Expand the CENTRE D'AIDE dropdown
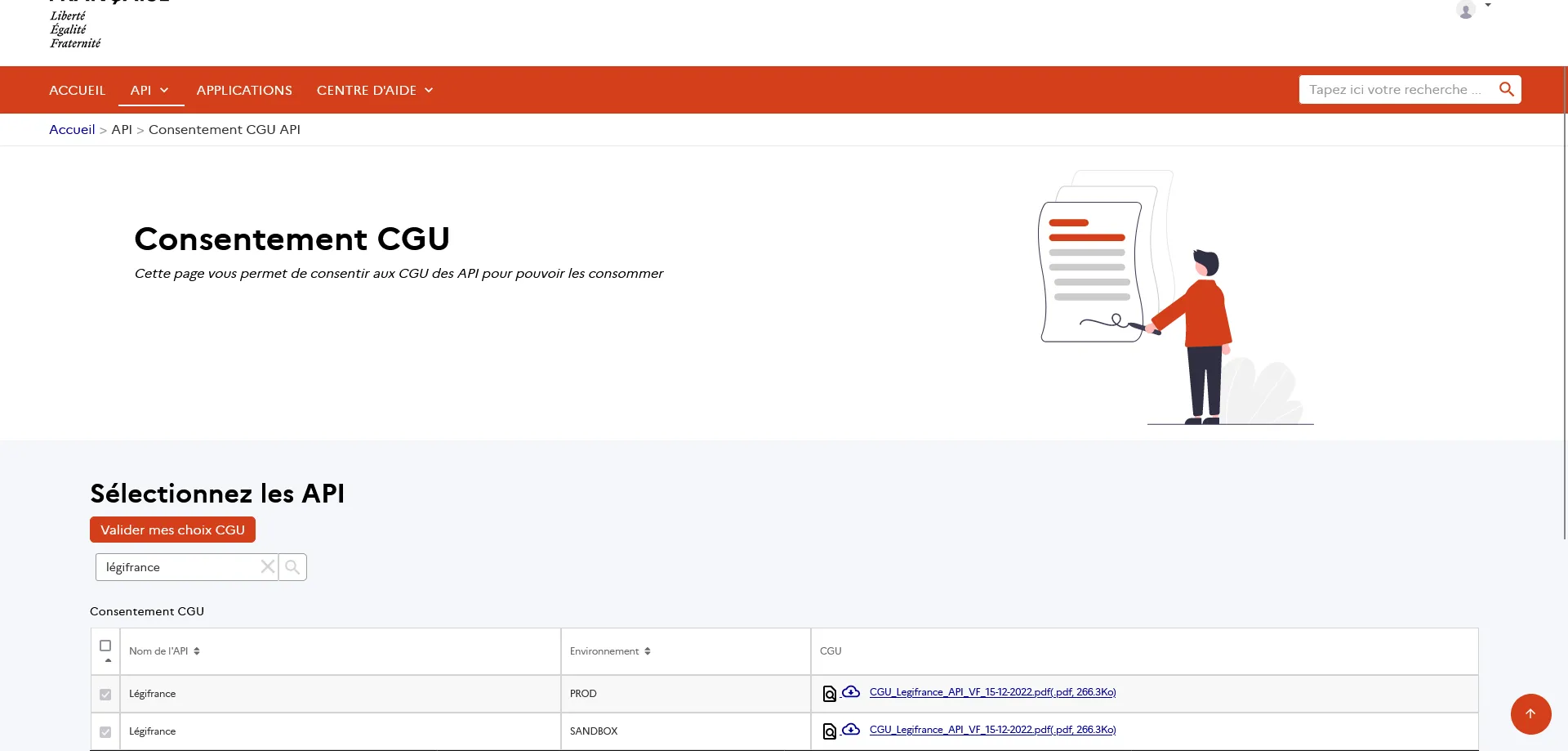Image resolution: width=1568 pixels, height=751 pixels. (x=375, y=90)
